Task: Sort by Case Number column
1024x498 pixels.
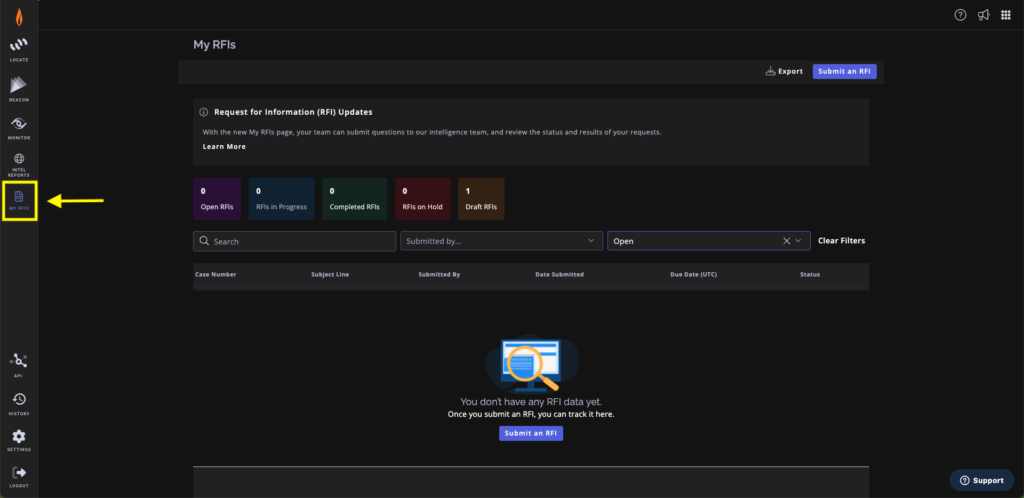Action: [216, 275]
